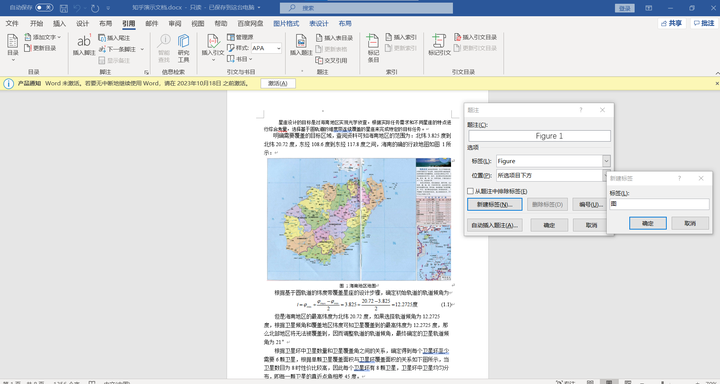
Task: Click the greyed 更新引文目录 icon
Action: [457, 48]
